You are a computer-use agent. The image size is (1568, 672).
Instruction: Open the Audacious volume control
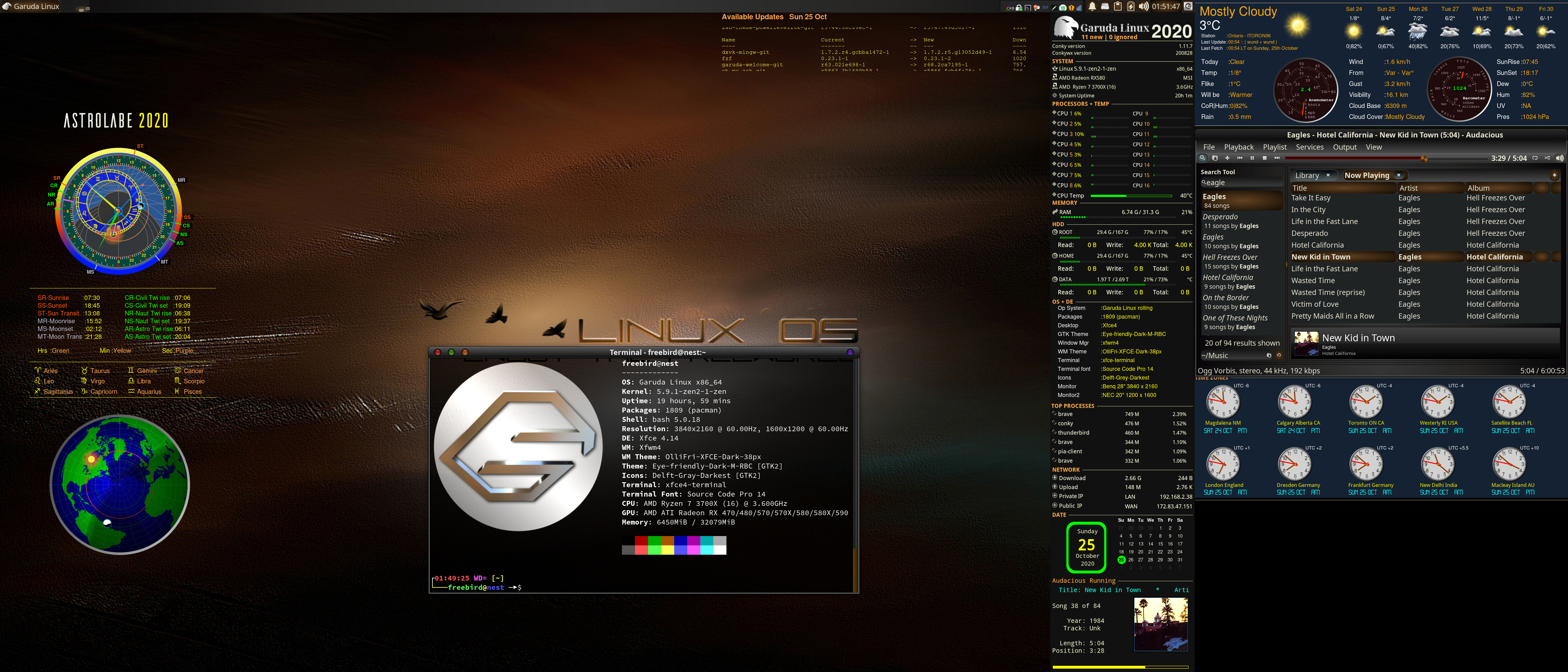1560,158
